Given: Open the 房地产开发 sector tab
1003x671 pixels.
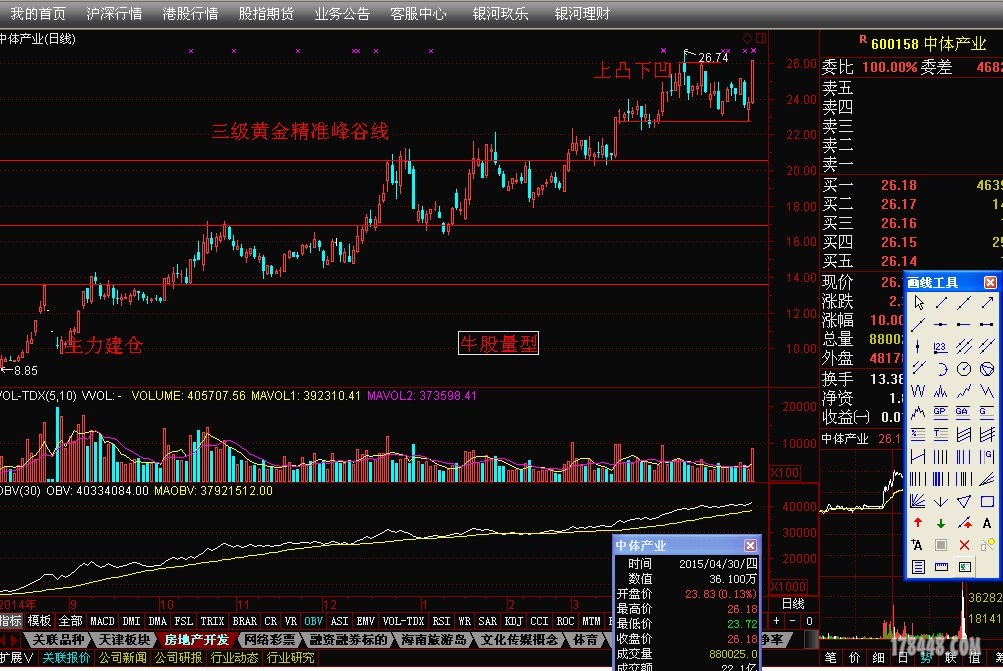Looking at the screenshot, I should [x=197, y=639].
